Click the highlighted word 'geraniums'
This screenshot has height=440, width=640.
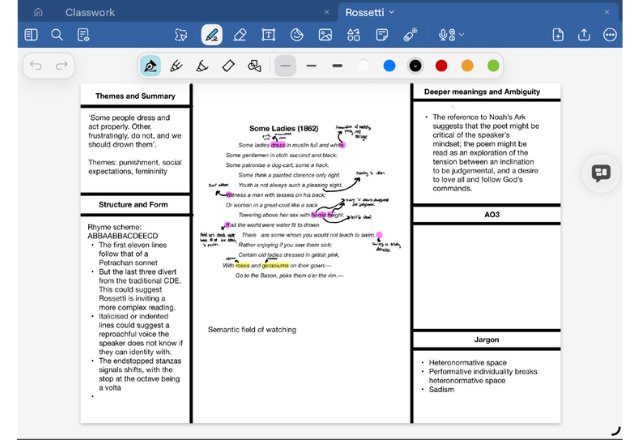[275, 265]
